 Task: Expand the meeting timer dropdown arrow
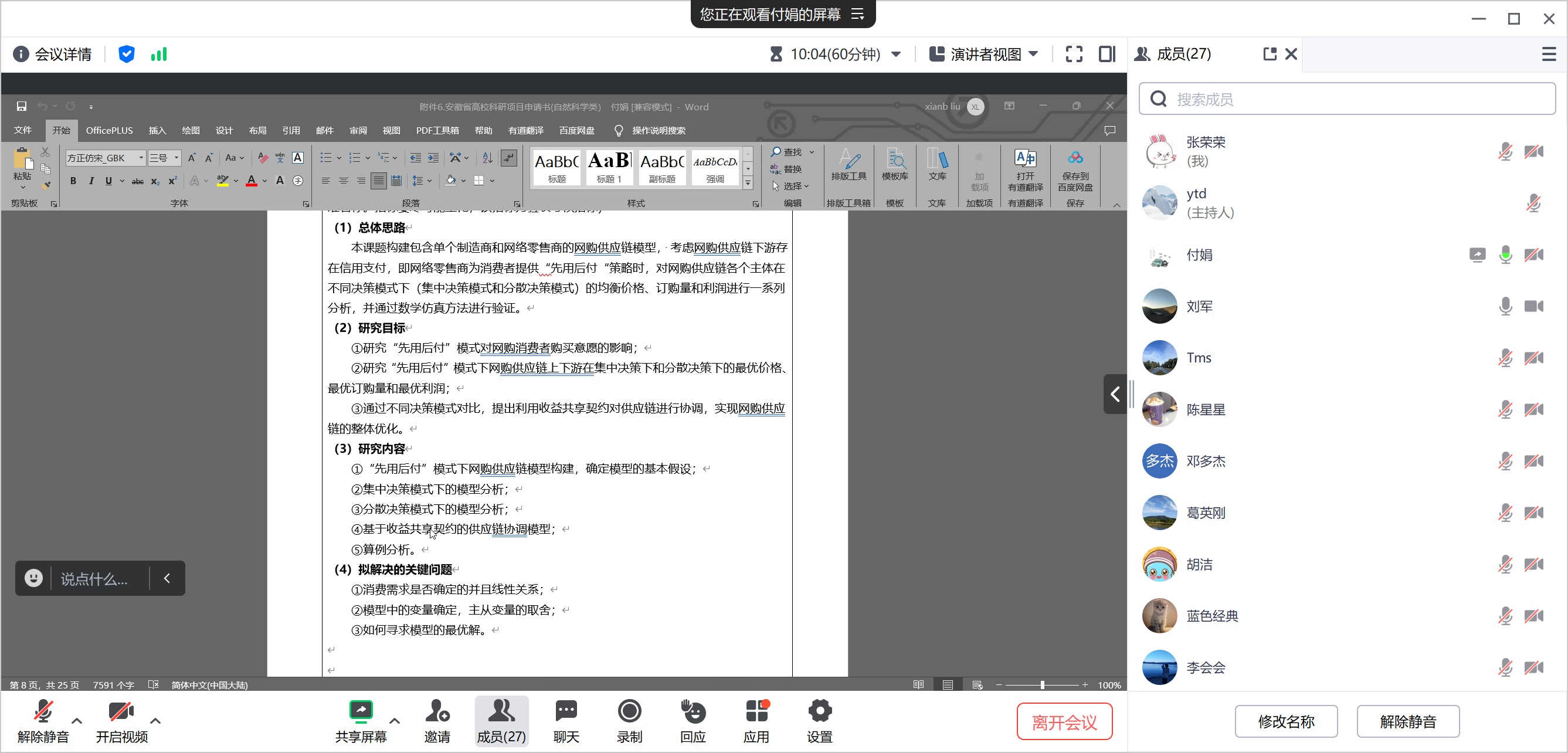click(x=896, y=54)
